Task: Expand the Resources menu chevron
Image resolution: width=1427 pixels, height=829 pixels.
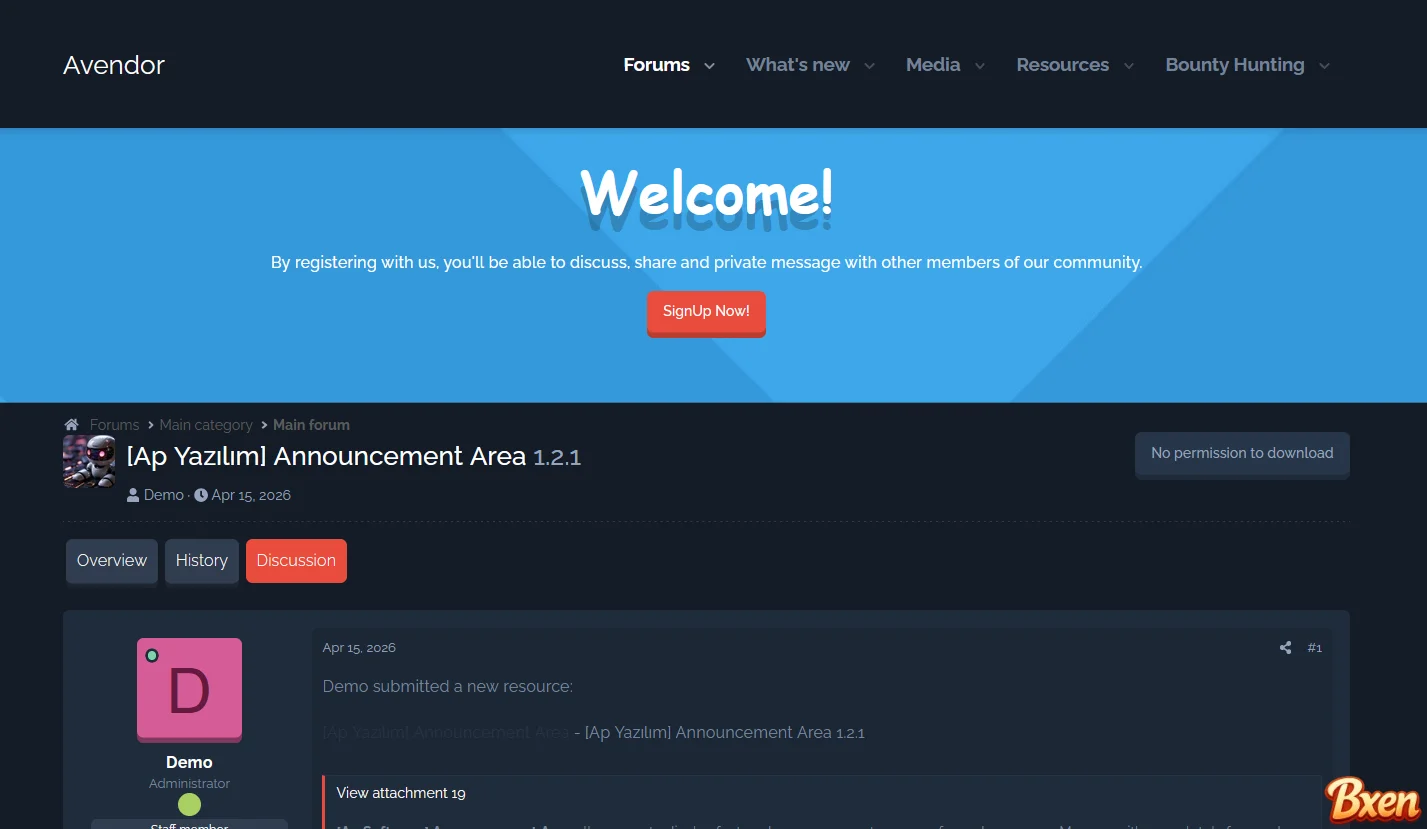Action: [x=1129, y=66]
